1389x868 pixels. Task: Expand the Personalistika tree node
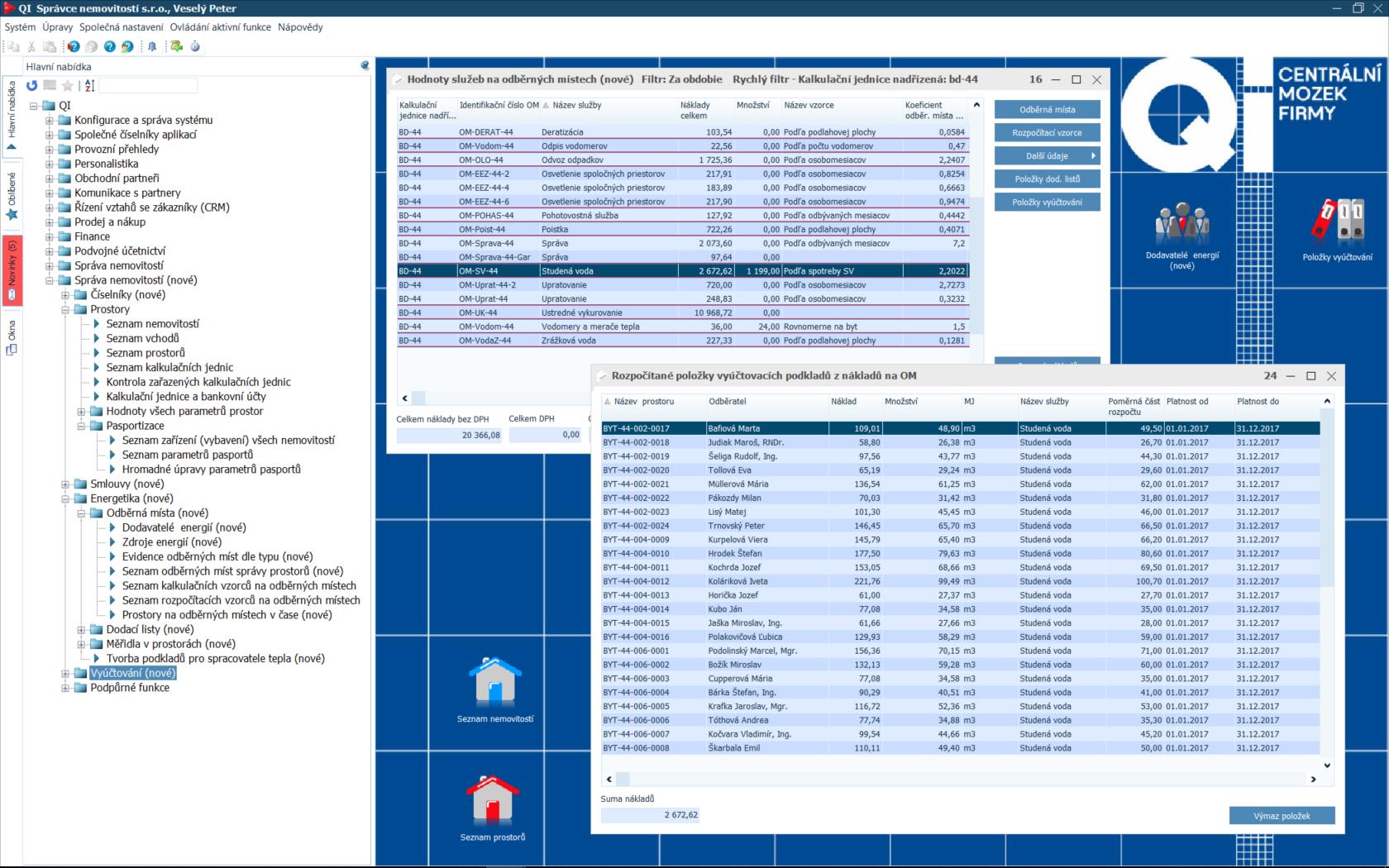pos(49,164)
